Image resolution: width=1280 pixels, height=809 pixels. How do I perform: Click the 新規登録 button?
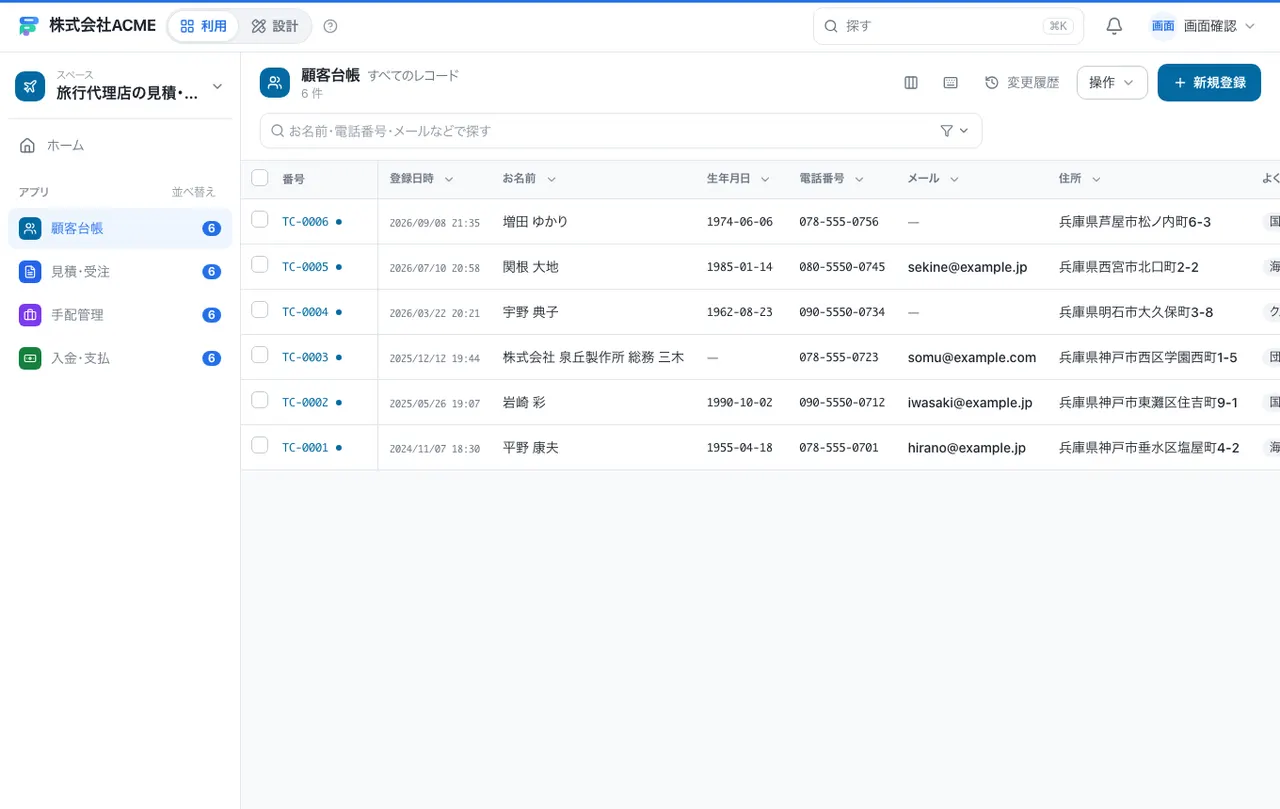click(x=1209, y=83)
